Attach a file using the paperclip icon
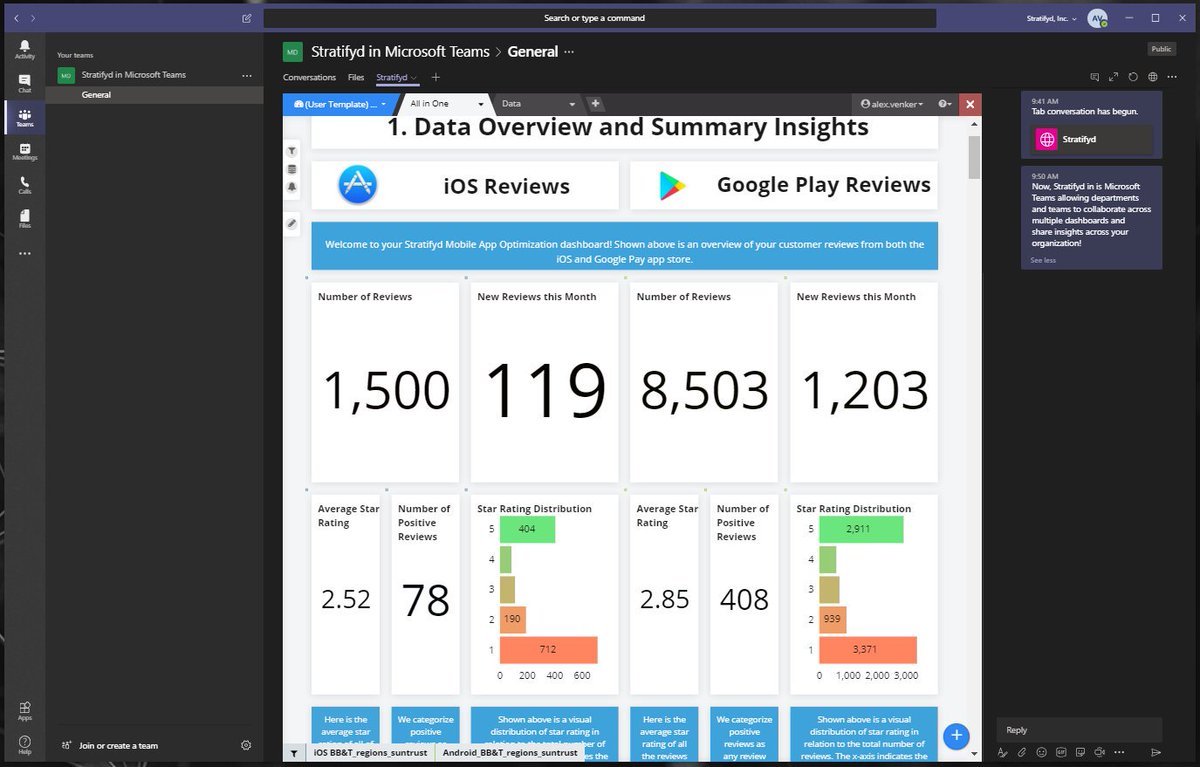Screen dimensions: 1200x767 pos(1022,752)
